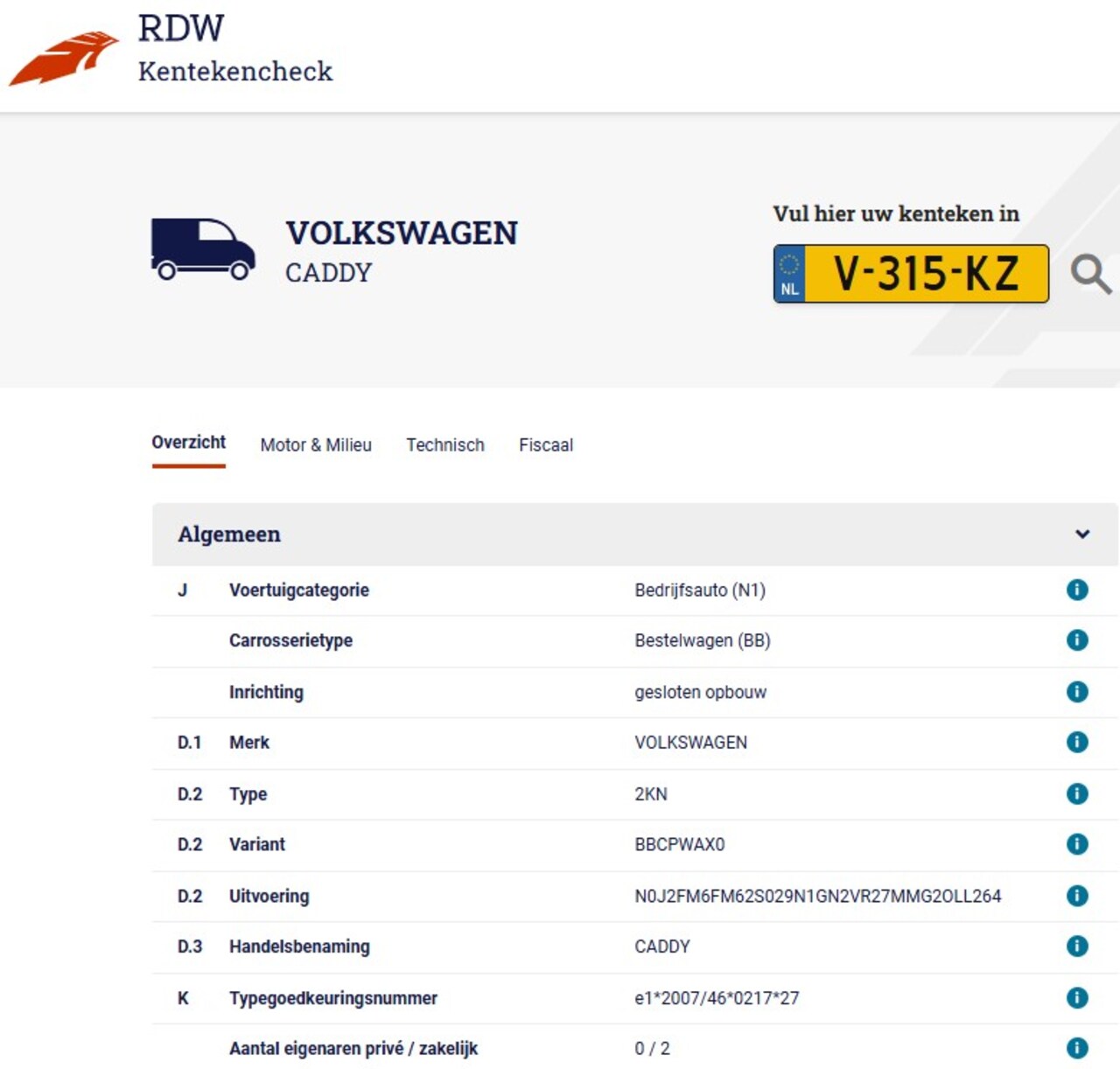Click the code D.1 beside Merk
The image size is (1120, 1069).
tap(190, 742)
